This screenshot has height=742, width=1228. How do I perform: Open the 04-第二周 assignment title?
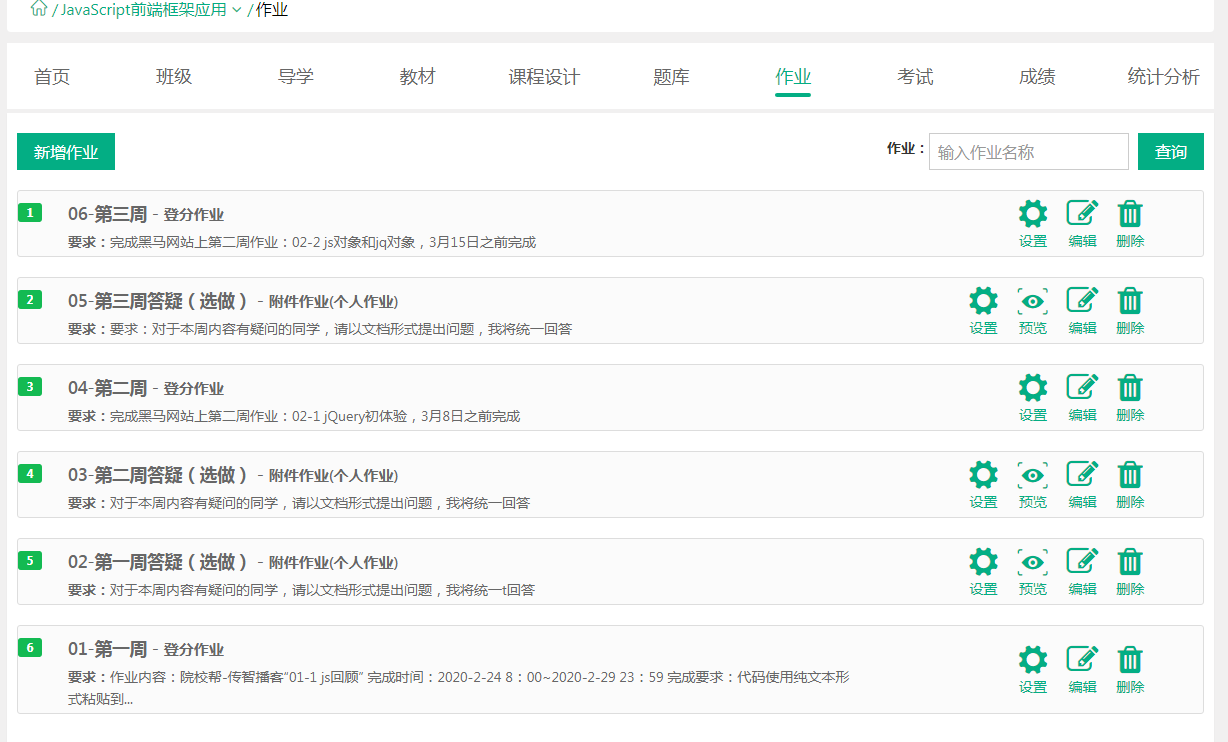108,388
